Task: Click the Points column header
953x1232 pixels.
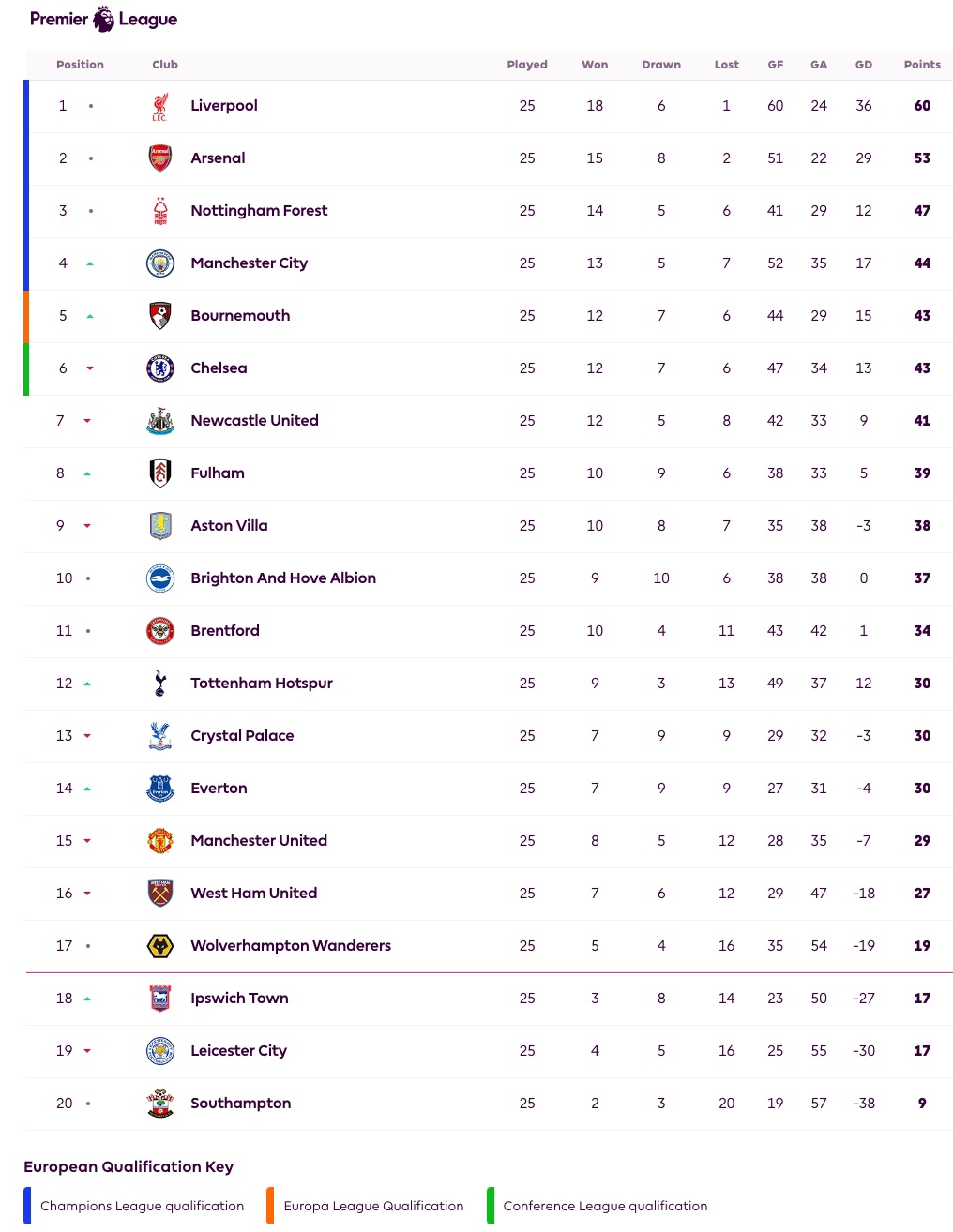Action: click(922, 65)
